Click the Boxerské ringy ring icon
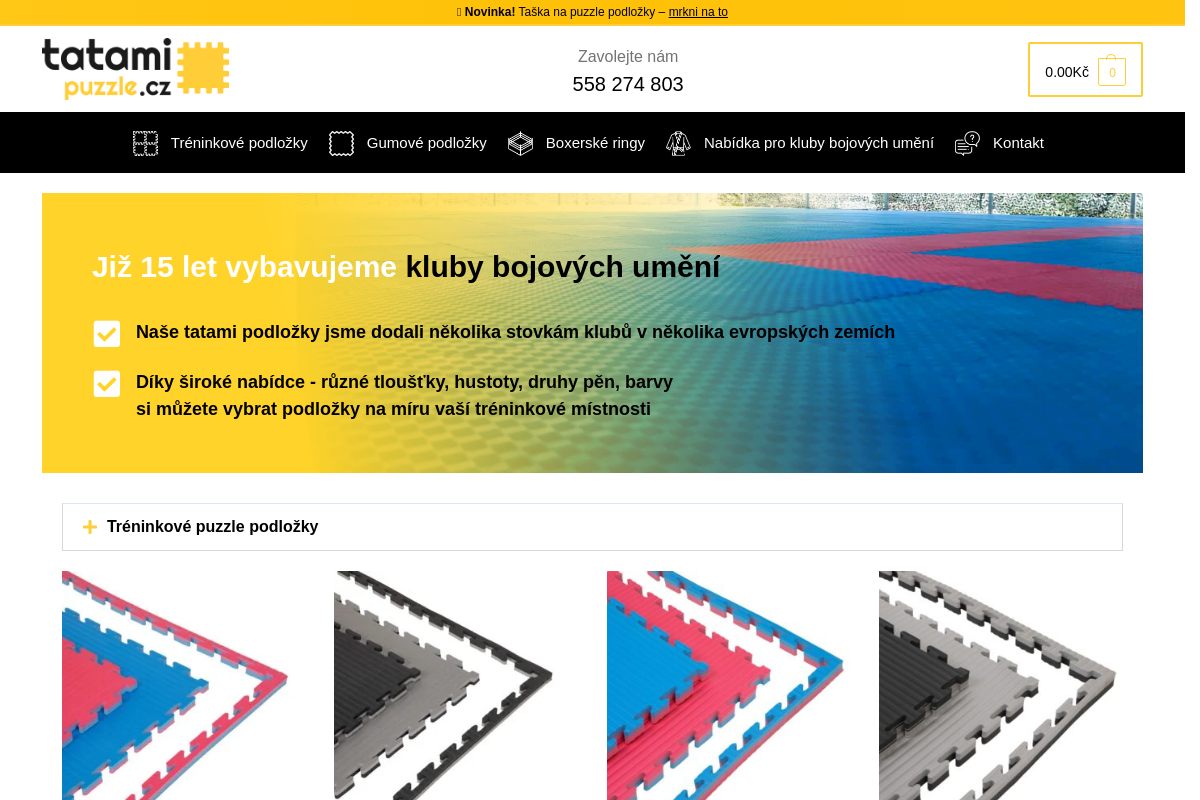Viewport: 1200px width, 800px height. coord(520,143)
